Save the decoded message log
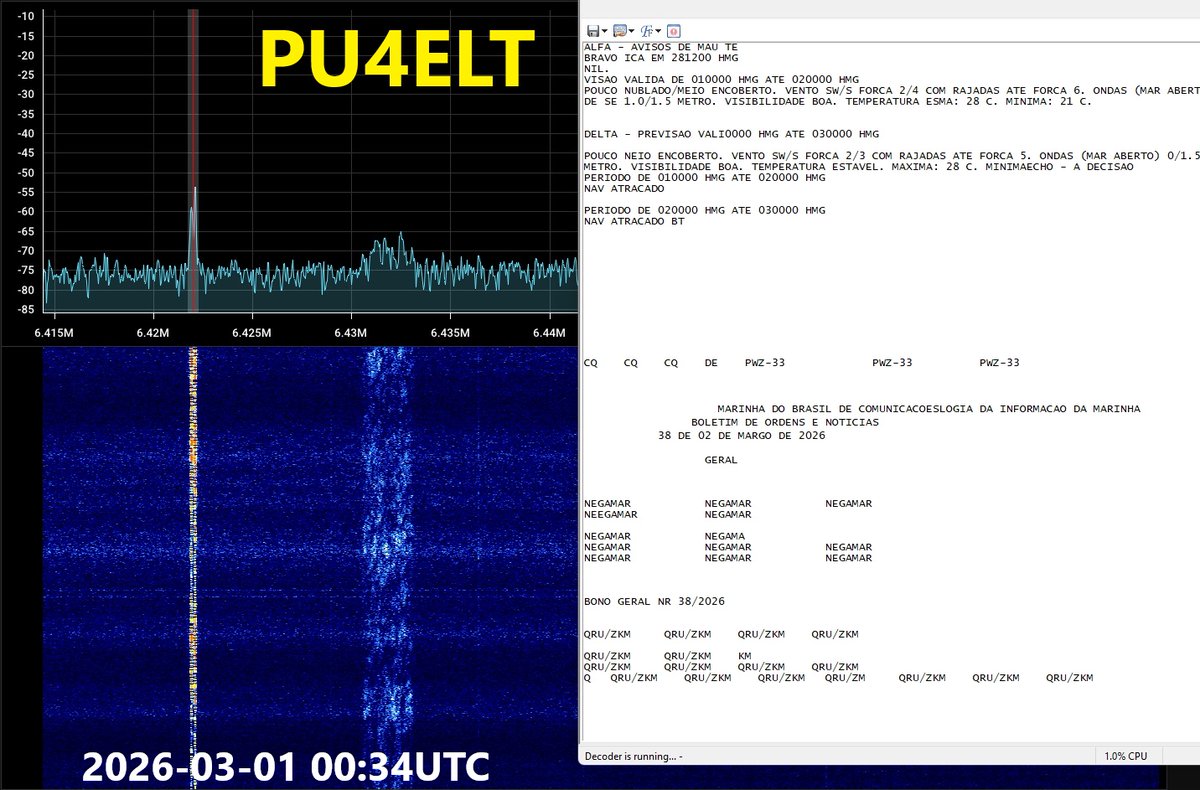The width and height of the screenshot is (1200, 790). click(x=593, y=30)
